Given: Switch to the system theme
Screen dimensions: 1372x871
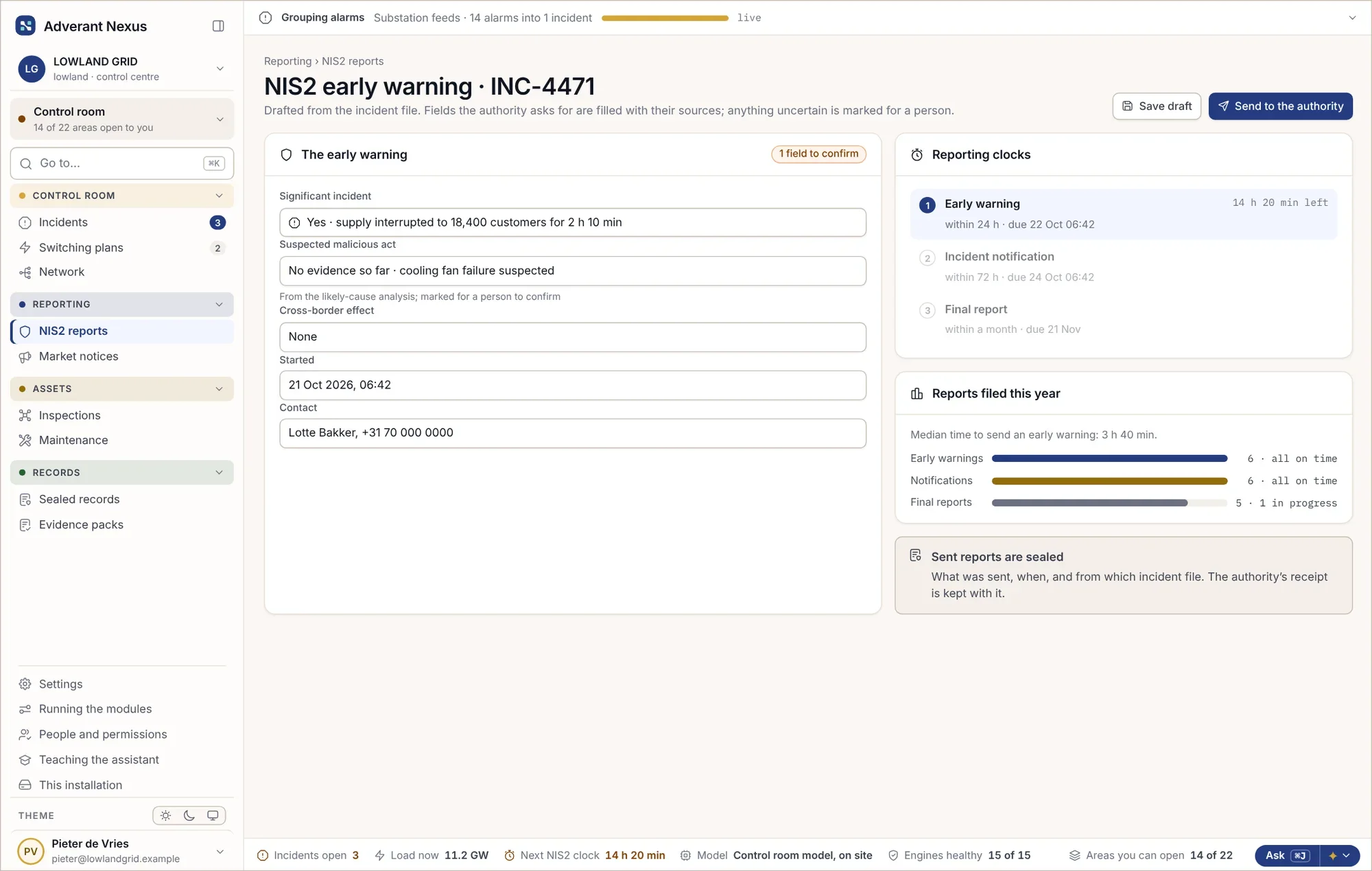Looking at the screenshot, I should pyautogui.click(x=213, y=815).
